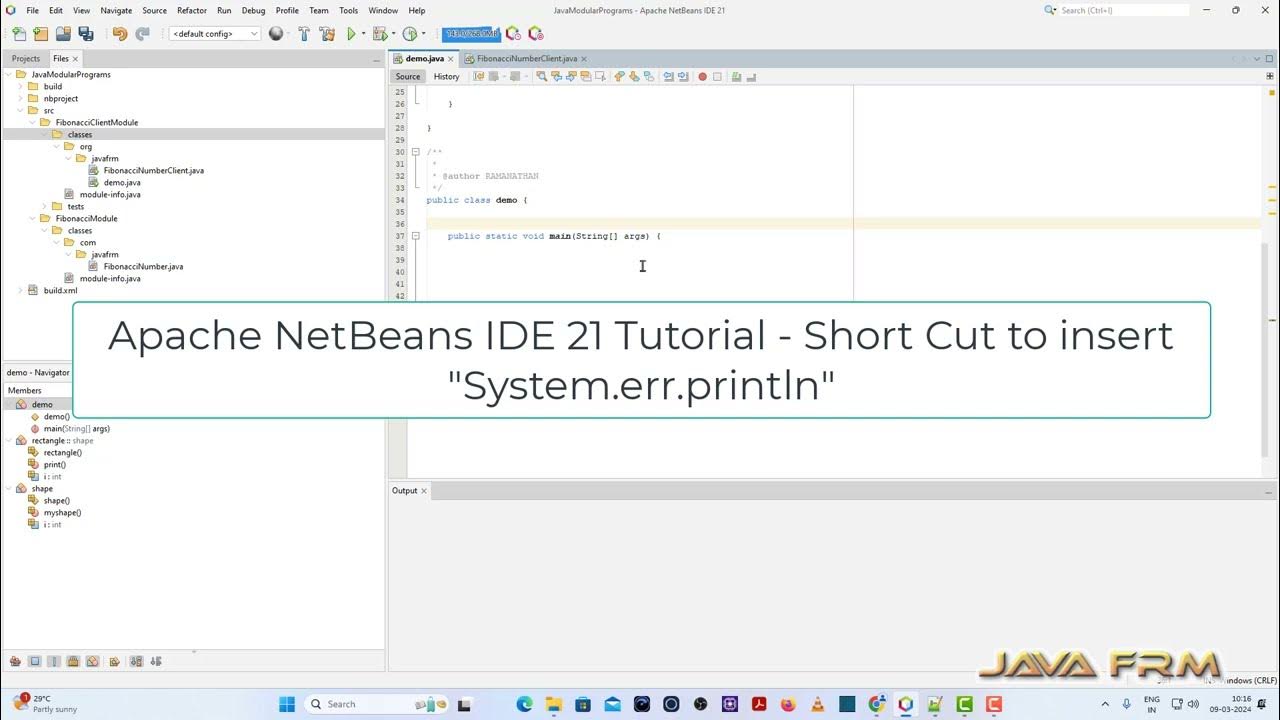Expand the build folder in Files tree
This screenshot has height=720, width=1280.
point(20,87)
